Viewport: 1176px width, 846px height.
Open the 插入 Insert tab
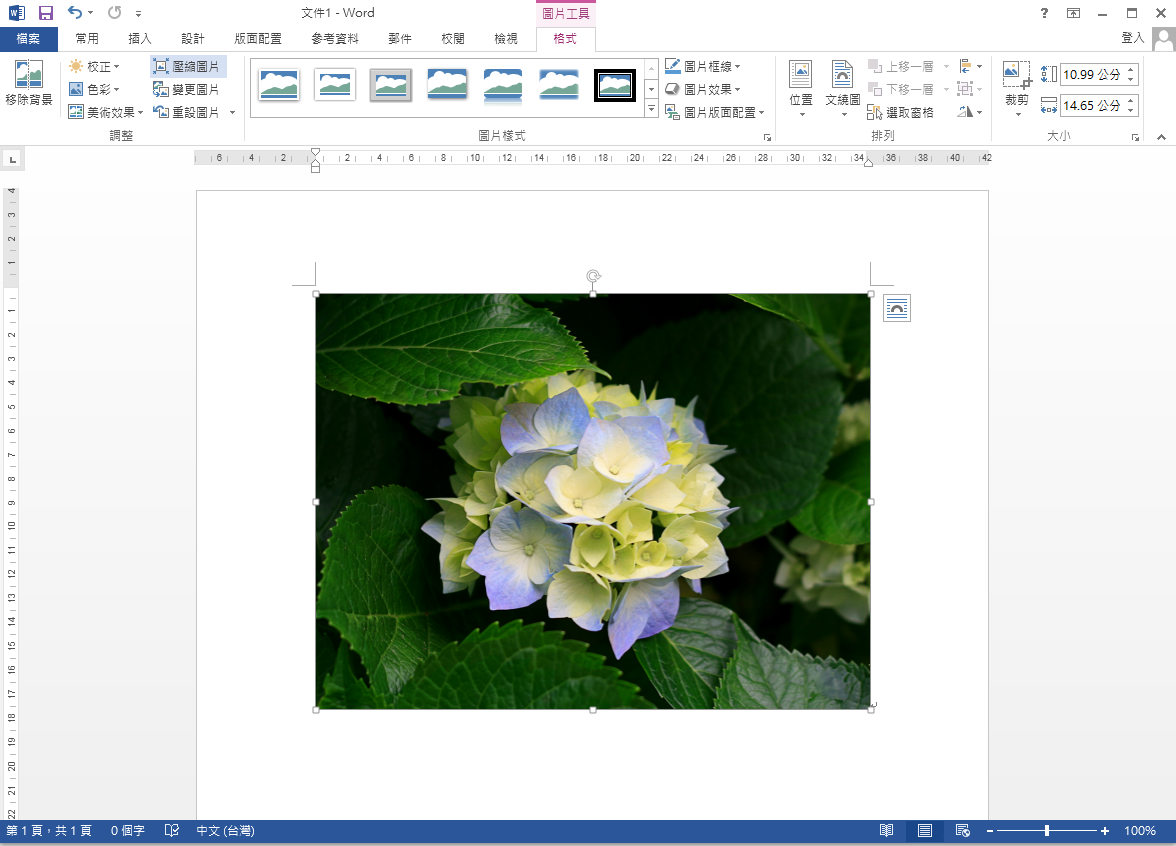(x=140, y=39)
